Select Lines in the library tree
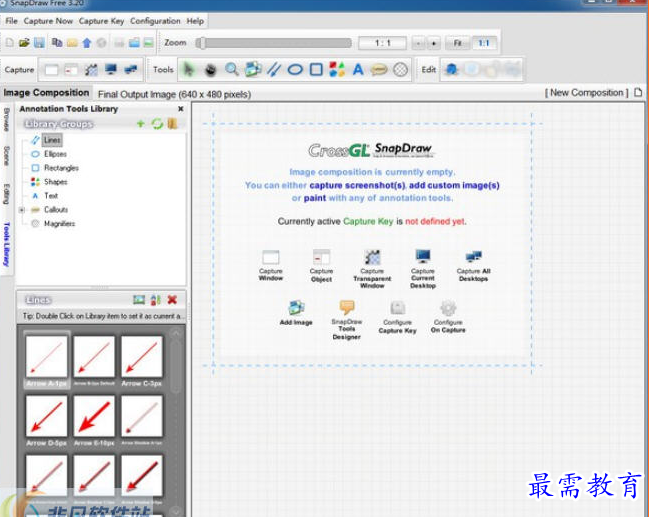650x517 pixels. click(x=52, y=140)
